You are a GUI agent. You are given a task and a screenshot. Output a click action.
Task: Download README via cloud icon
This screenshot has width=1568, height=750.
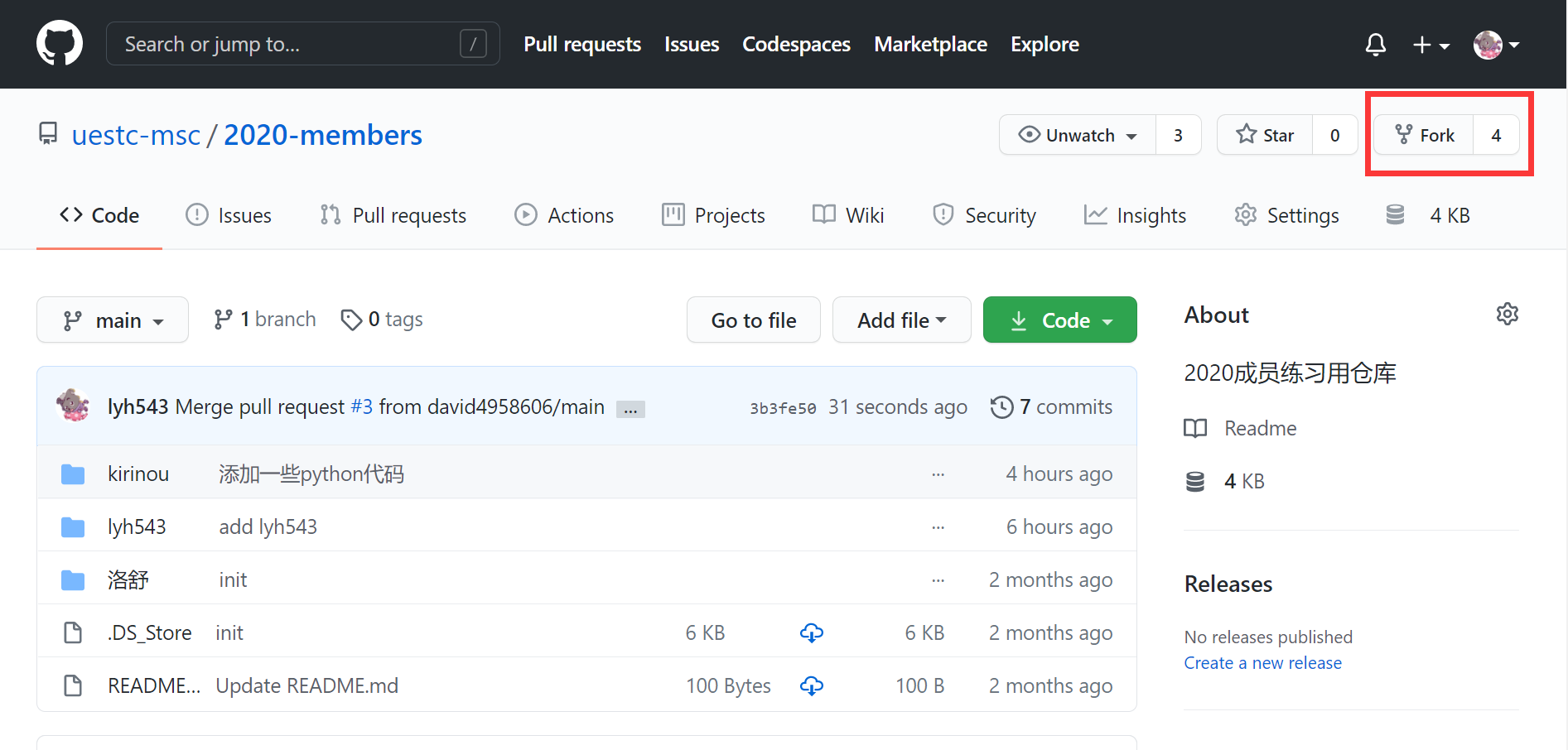[x=812, y=685]
